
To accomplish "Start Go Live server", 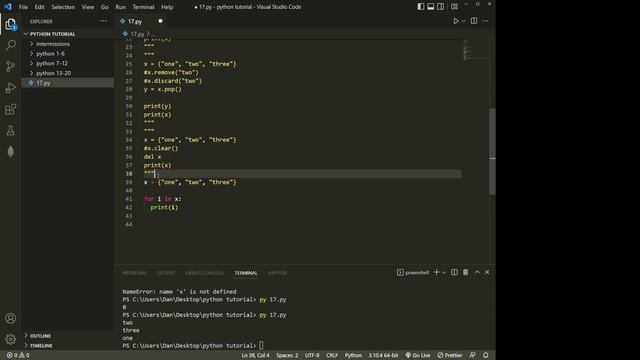I will [x=418, y=355].
